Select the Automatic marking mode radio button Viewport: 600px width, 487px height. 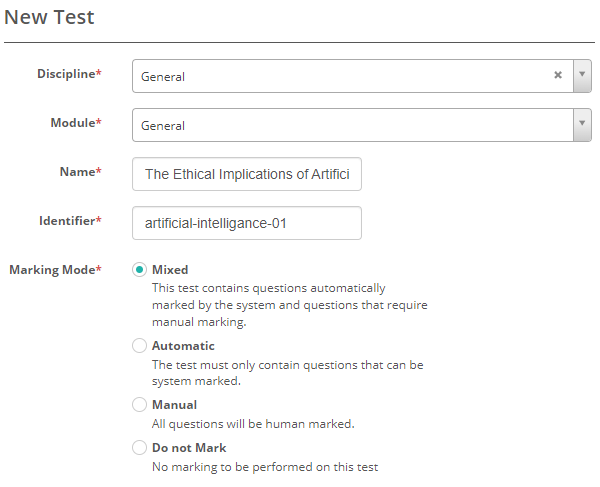coord(139,346)
